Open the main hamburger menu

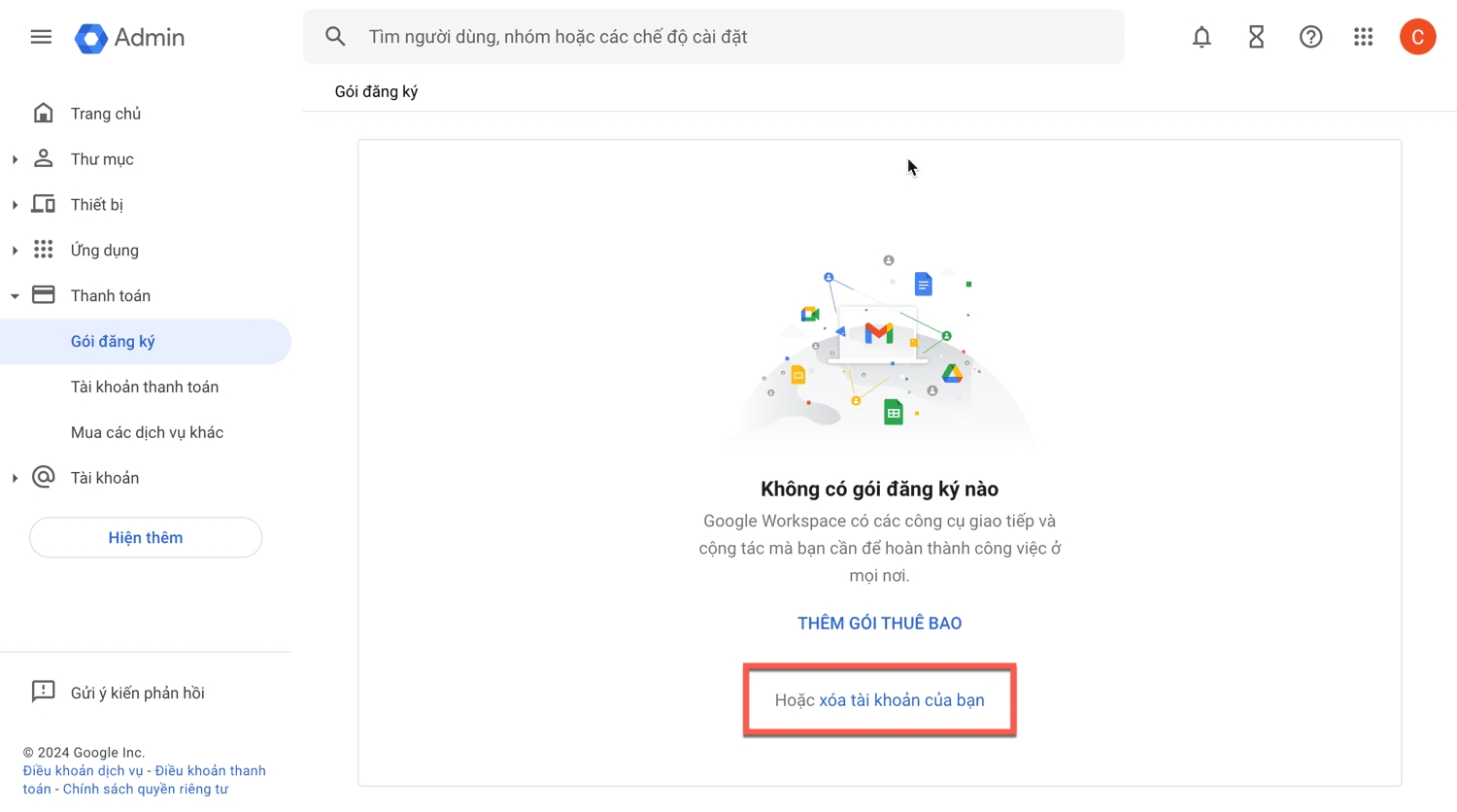(41, 37)
